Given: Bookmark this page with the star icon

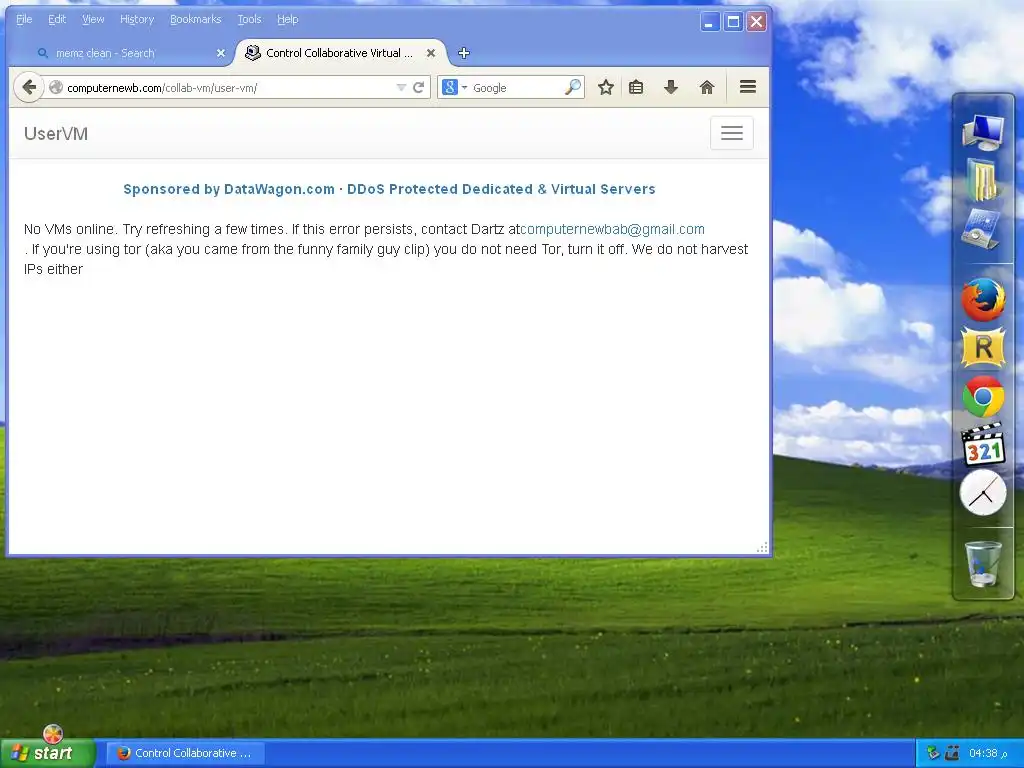Looking at the screenshot, I should (x=606, y=88).
